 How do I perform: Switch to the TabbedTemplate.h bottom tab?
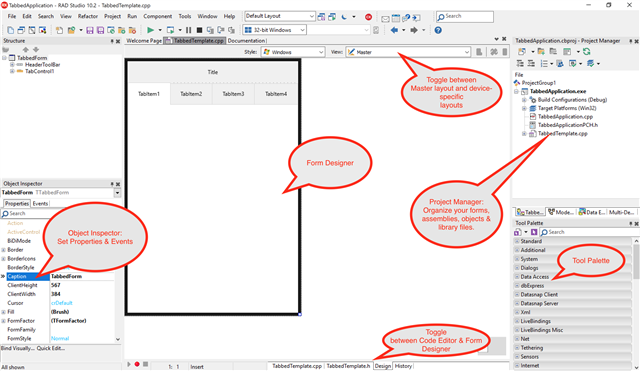click(348, 366)
